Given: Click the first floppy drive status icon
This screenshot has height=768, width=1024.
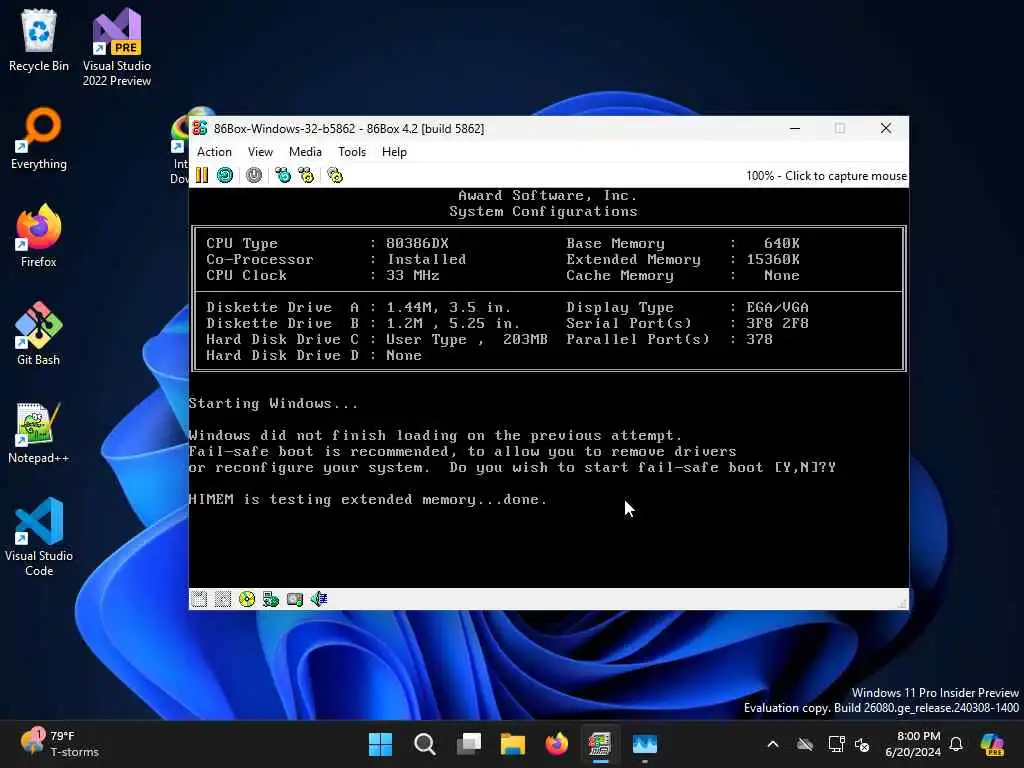Looking at the screenshot, I should pyautogui.click(x=199, y=599).
